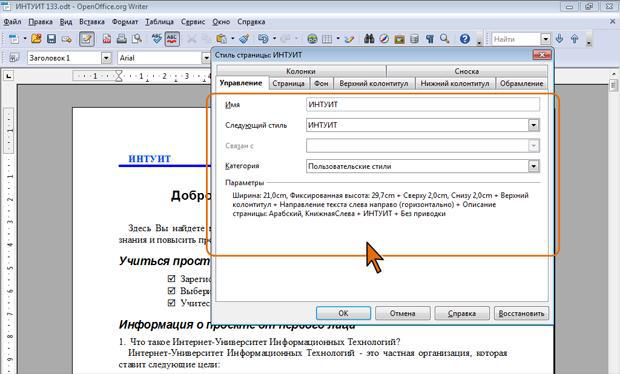Switch to the Обрамление tab
This screenshot has width=620, height=374.
(x=522, y=83)
